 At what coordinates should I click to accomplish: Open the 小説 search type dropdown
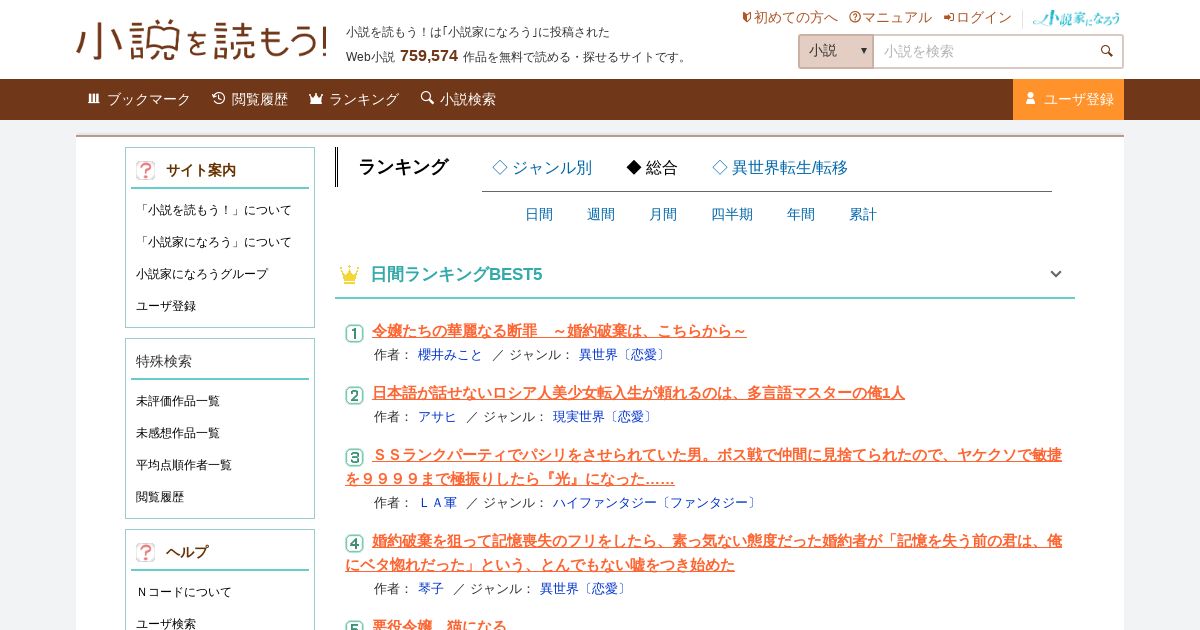[x=836, y=51]
